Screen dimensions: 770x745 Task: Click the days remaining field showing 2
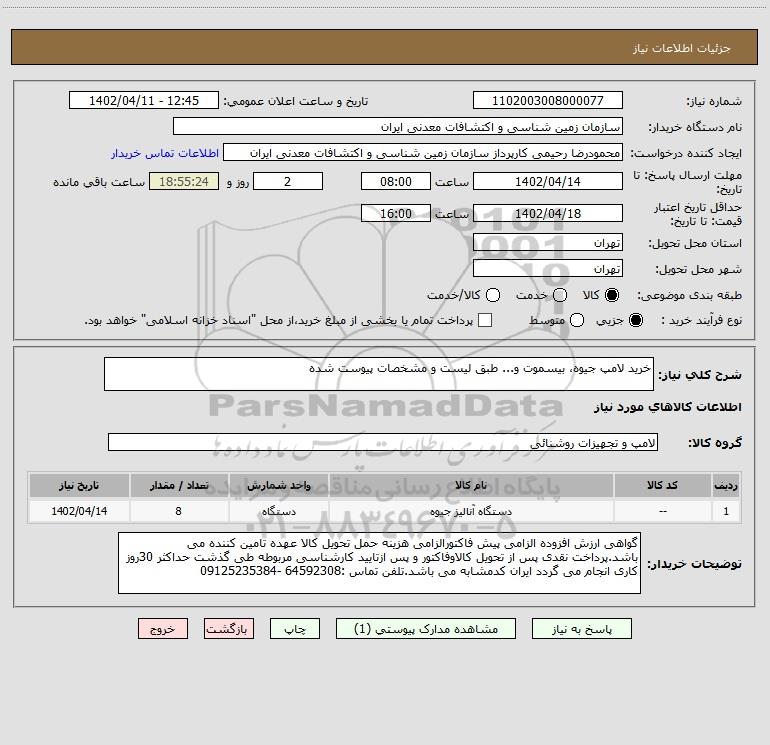288,181
